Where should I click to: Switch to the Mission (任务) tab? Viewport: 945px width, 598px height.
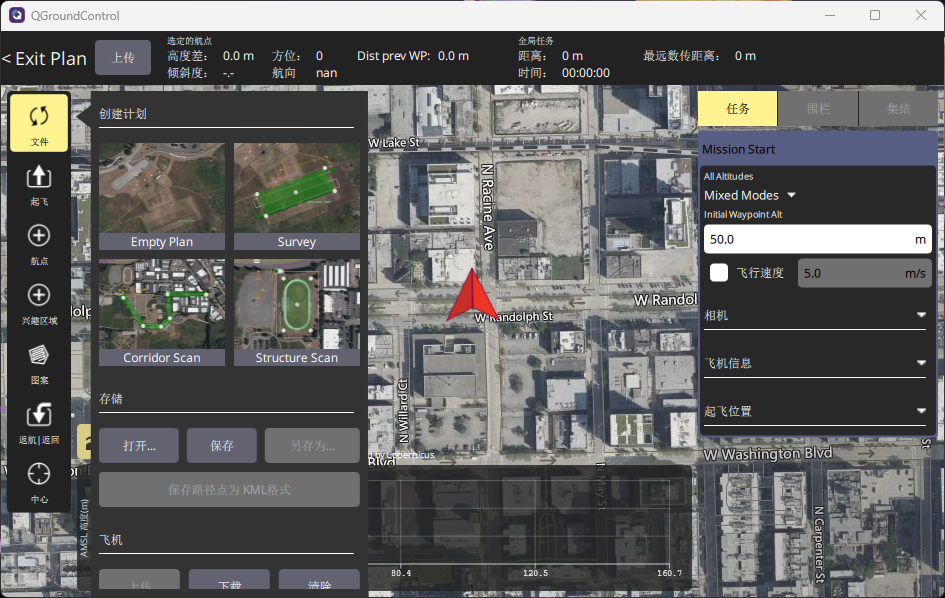click(x=738, y=109)
